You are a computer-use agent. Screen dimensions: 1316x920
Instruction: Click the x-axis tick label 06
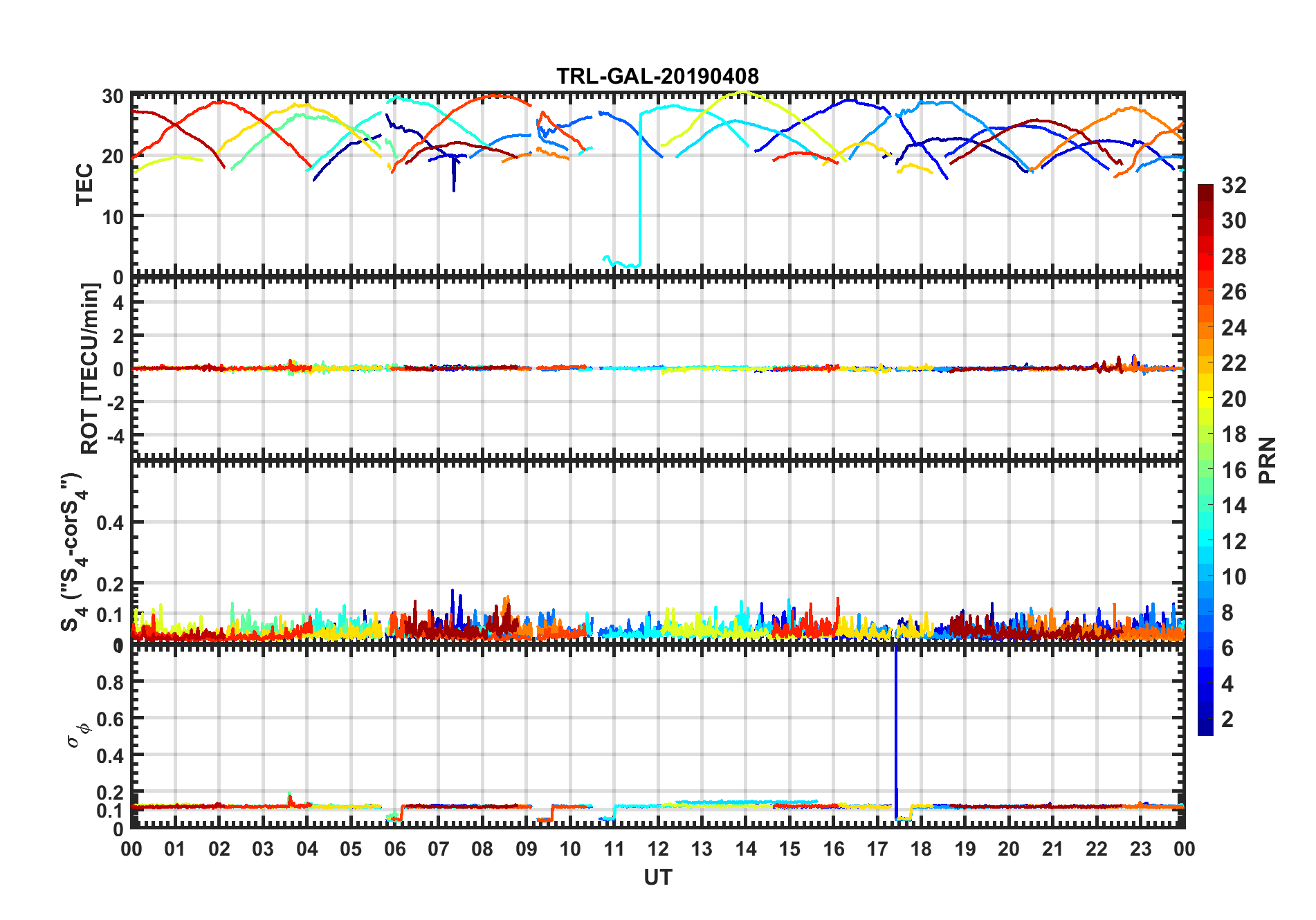click(x=394, y=849)
